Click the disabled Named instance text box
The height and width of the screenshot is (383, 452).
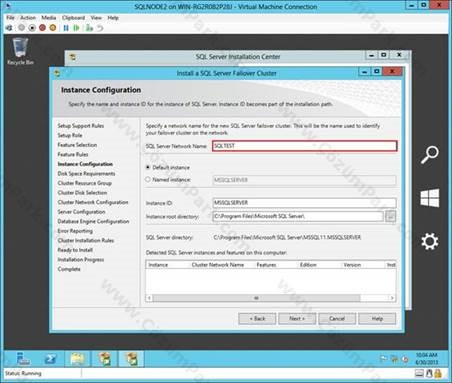(x=304, y=180)
